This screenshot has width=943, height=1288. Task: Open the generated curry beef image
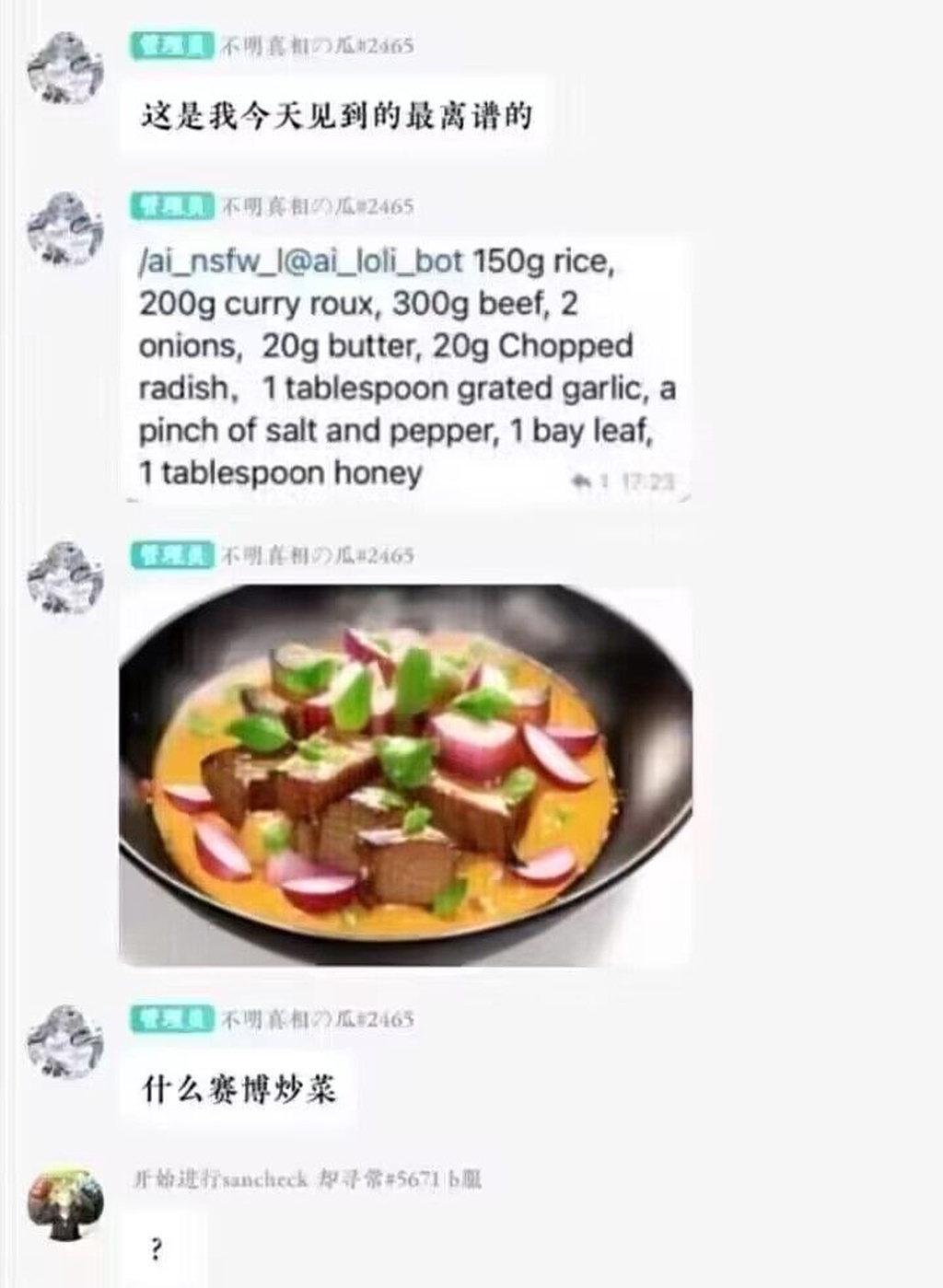tap(405, 775)
